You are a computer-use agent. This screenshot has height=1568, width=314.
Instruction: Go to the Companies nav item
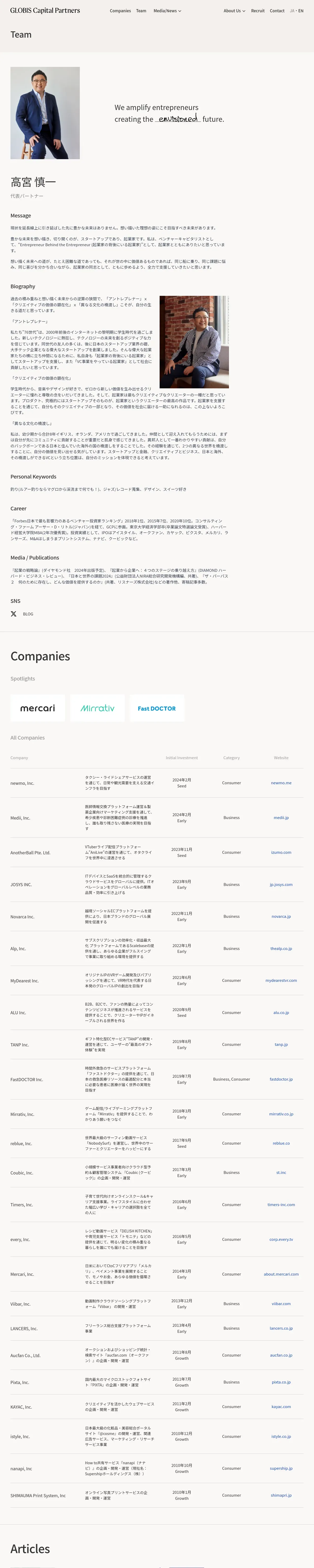click(x=120, y=11)
